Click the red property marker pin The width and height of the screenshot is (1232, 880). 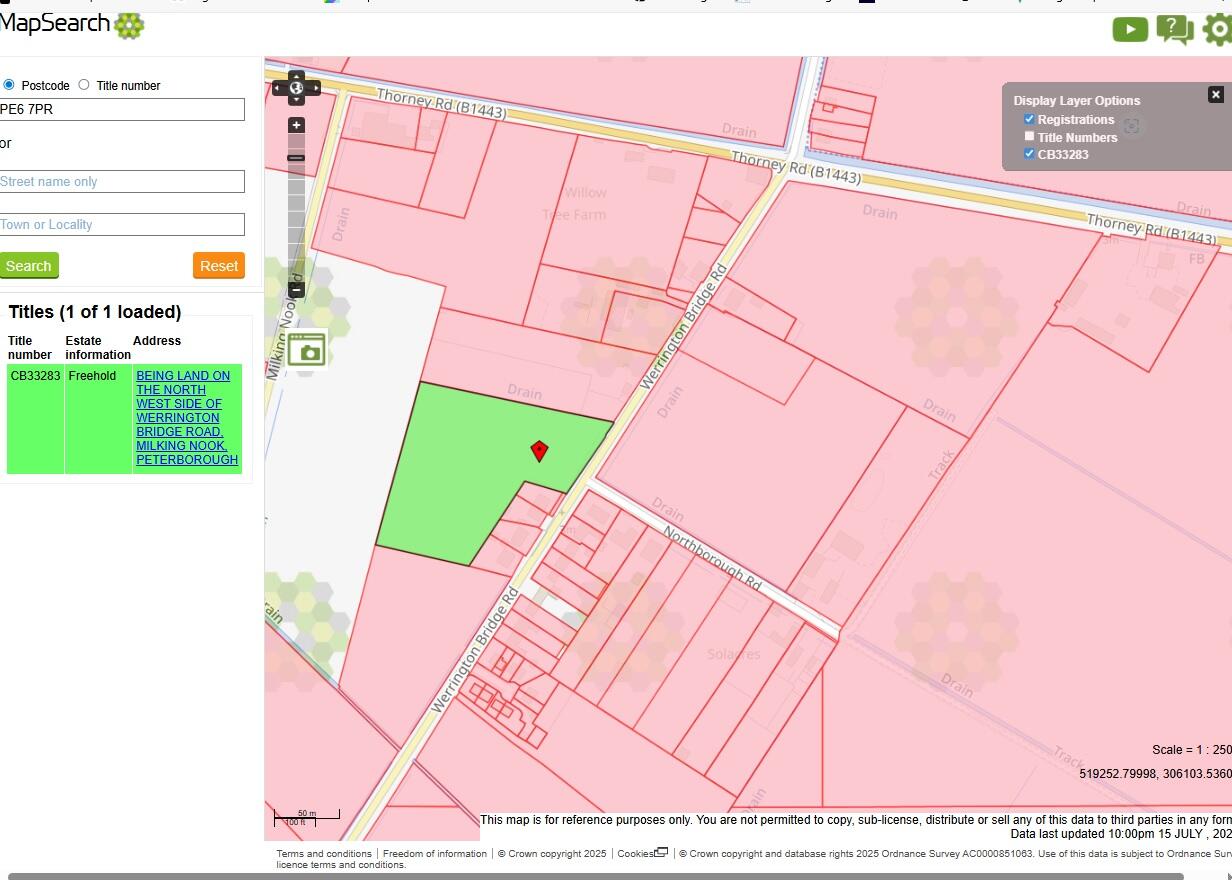coord(539,451)
